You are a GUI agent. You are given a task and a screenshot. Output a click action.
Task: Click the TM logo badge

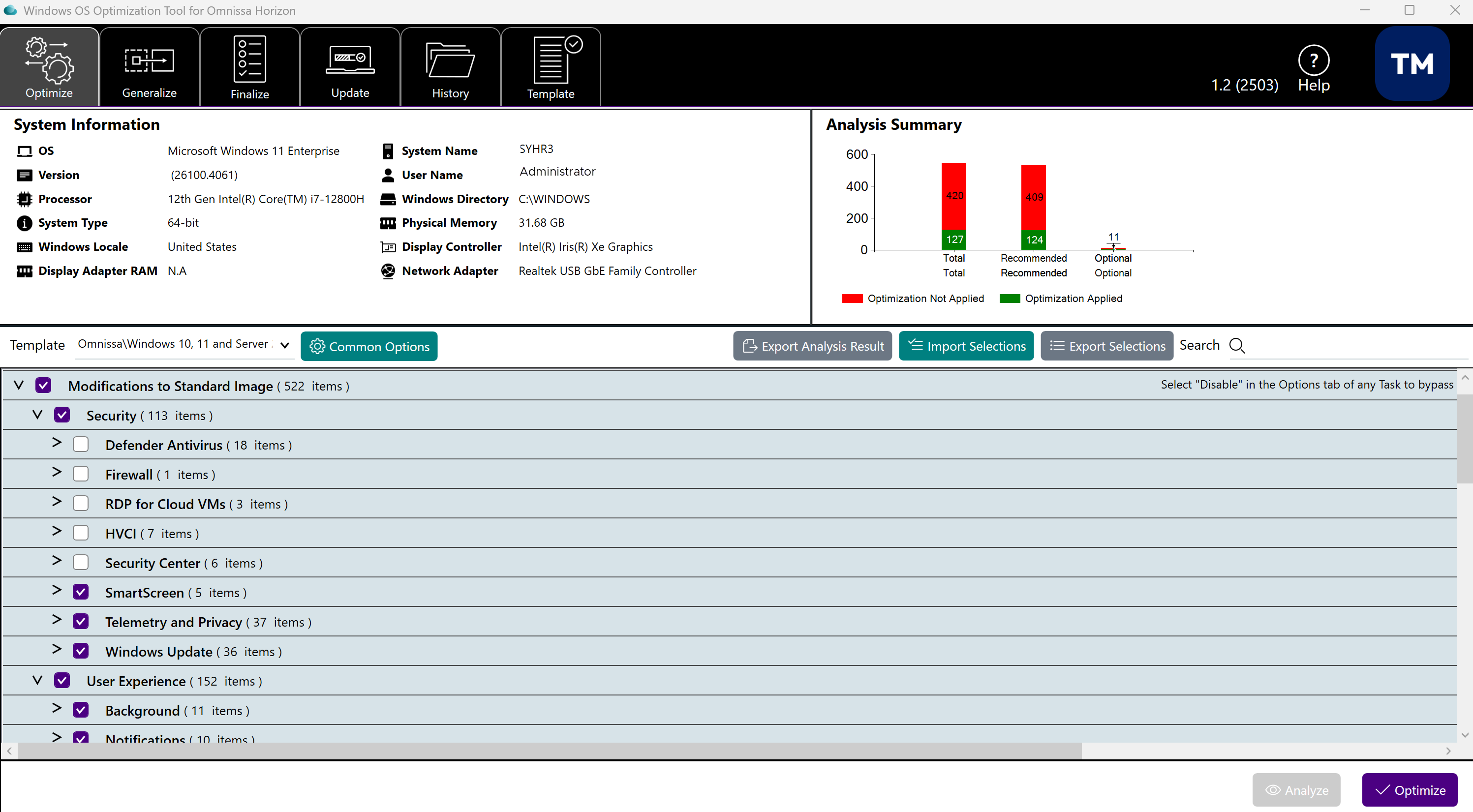pos(1412,63)
